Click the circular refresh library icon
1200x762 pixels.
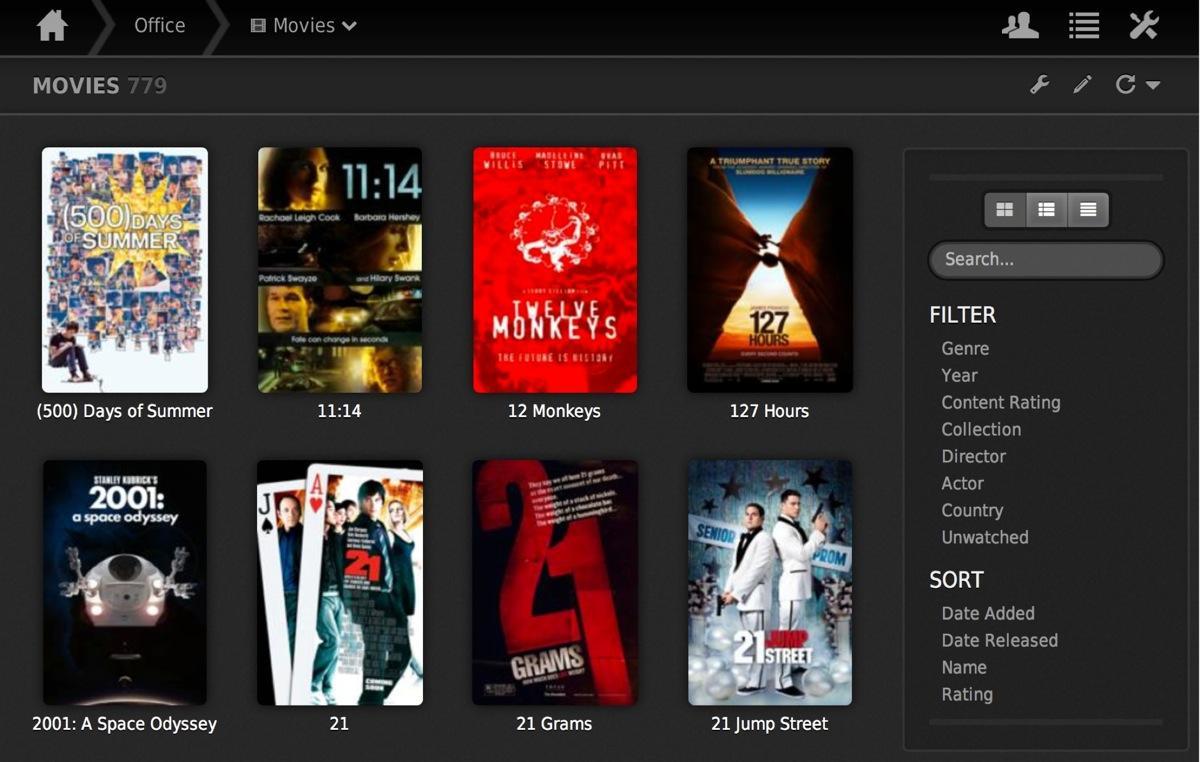pyautogui.click(x=1126, y=85)
